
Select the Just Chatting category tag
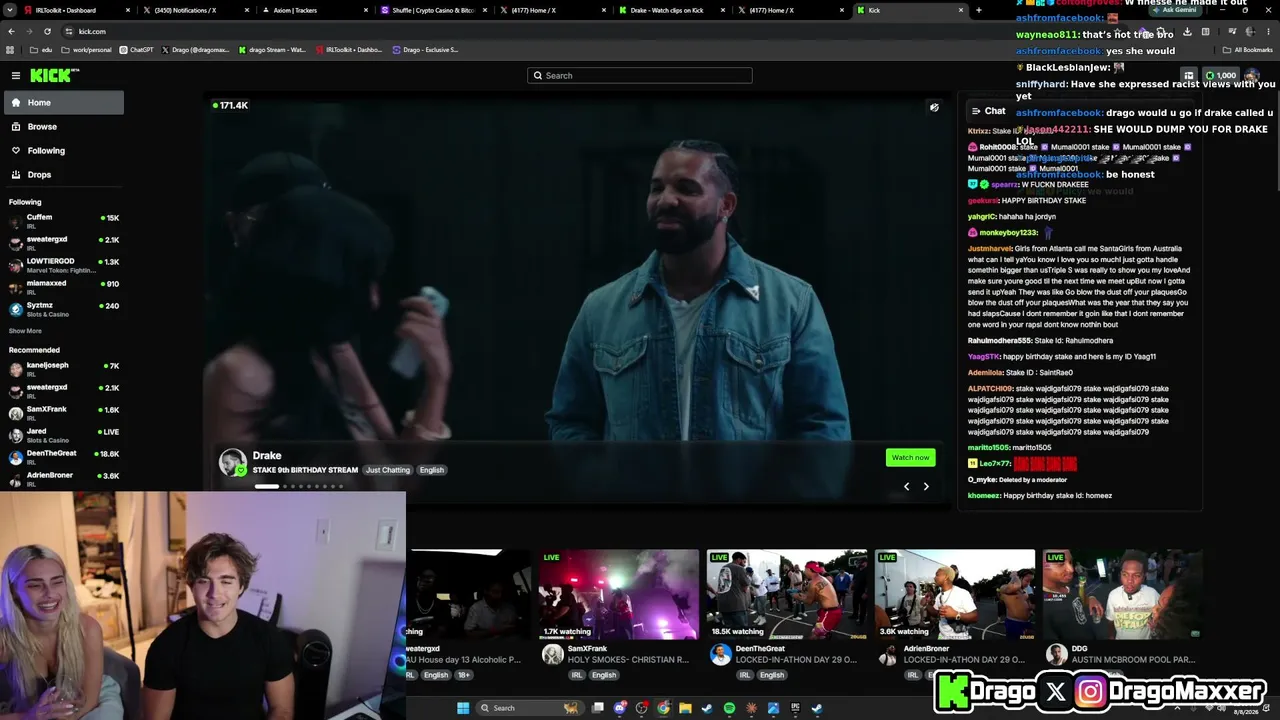387,470
